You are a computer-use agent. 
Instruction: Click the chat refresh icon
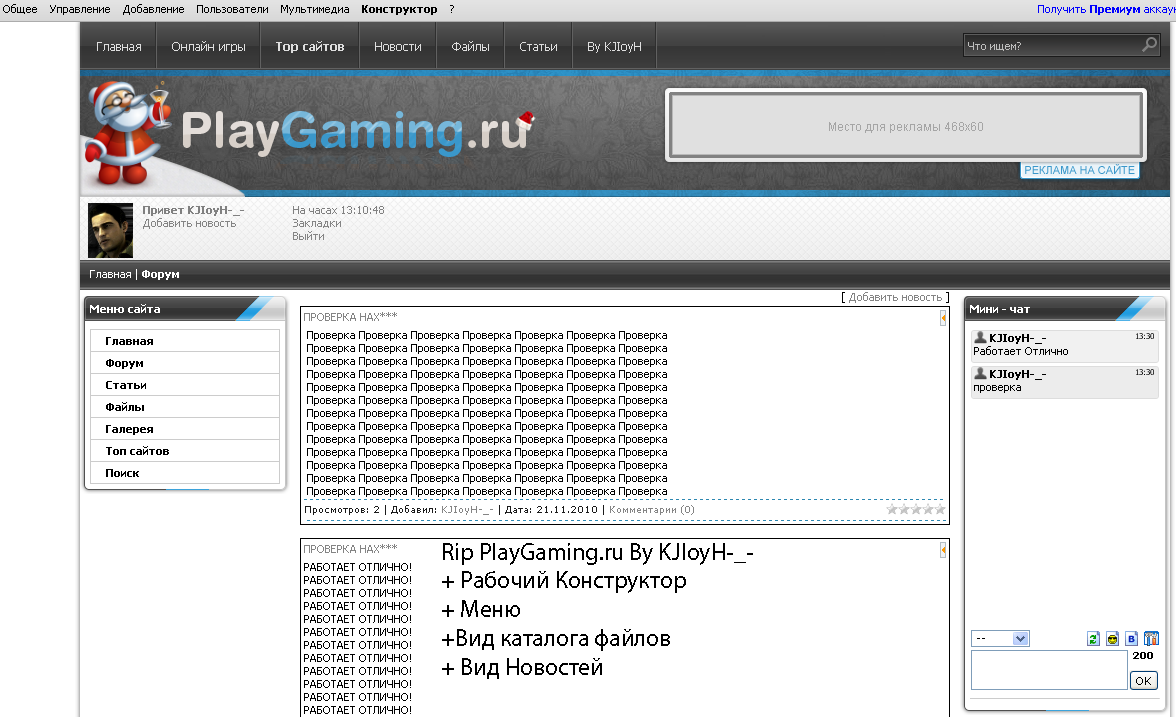[x=1093, y=638]
